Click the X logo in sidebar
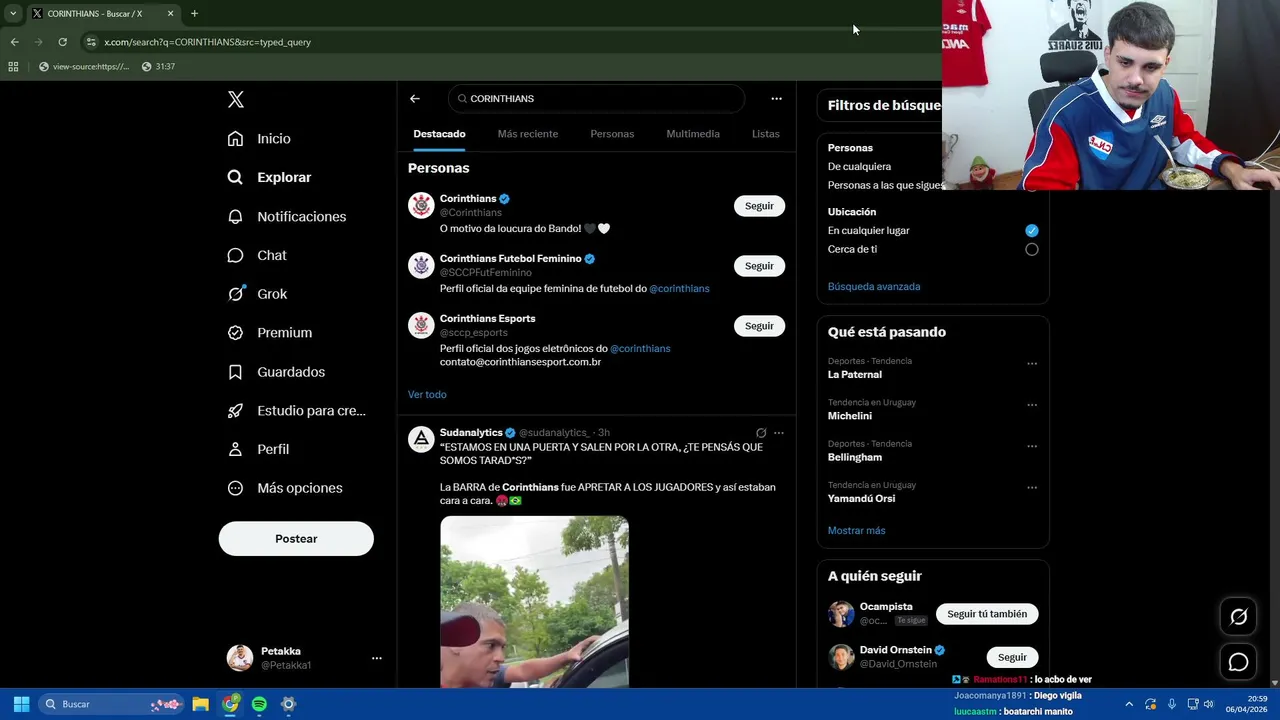Screen dimensions: 1280x720 (x=236, y=99)
